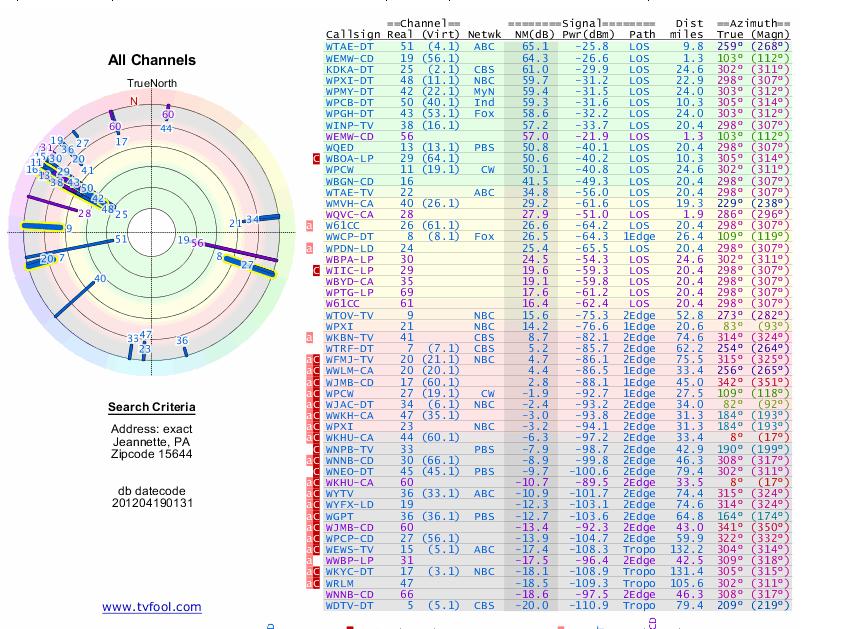Select the WTOV-TV callsign
852x629 pixels.
coord(349,316)
